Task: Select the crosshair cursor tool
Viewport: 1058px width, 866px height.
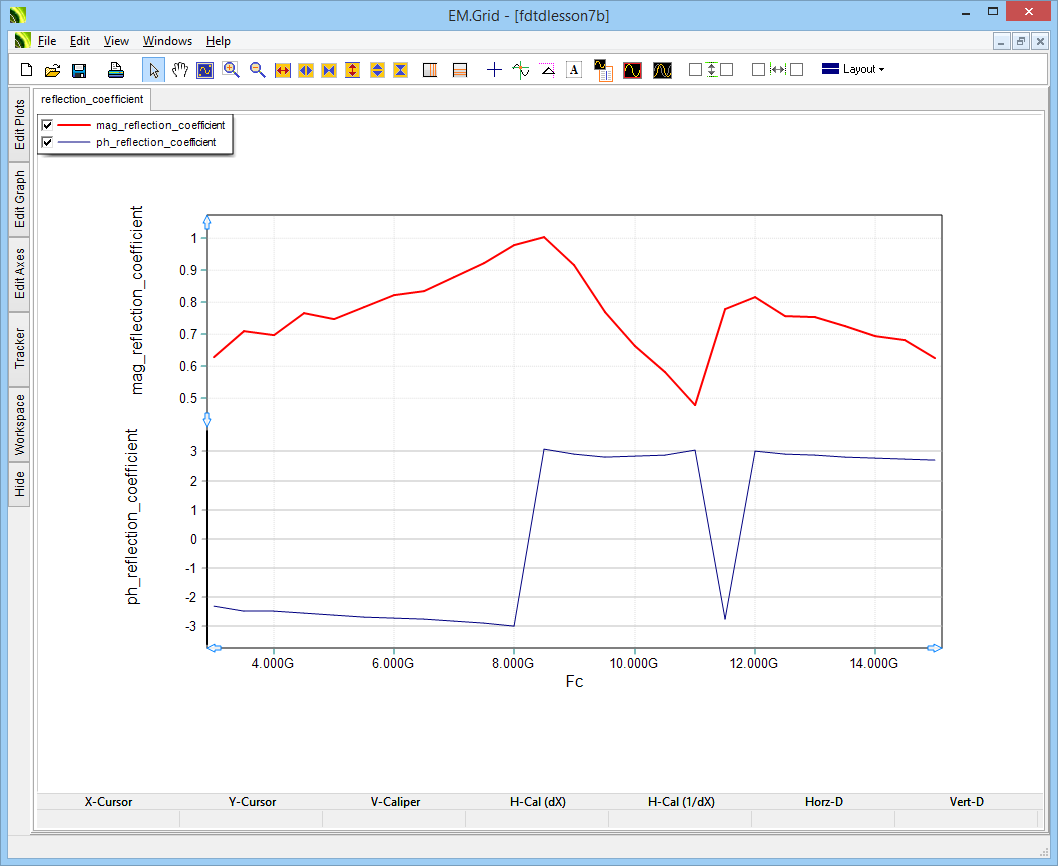Action: coord(494,70)
